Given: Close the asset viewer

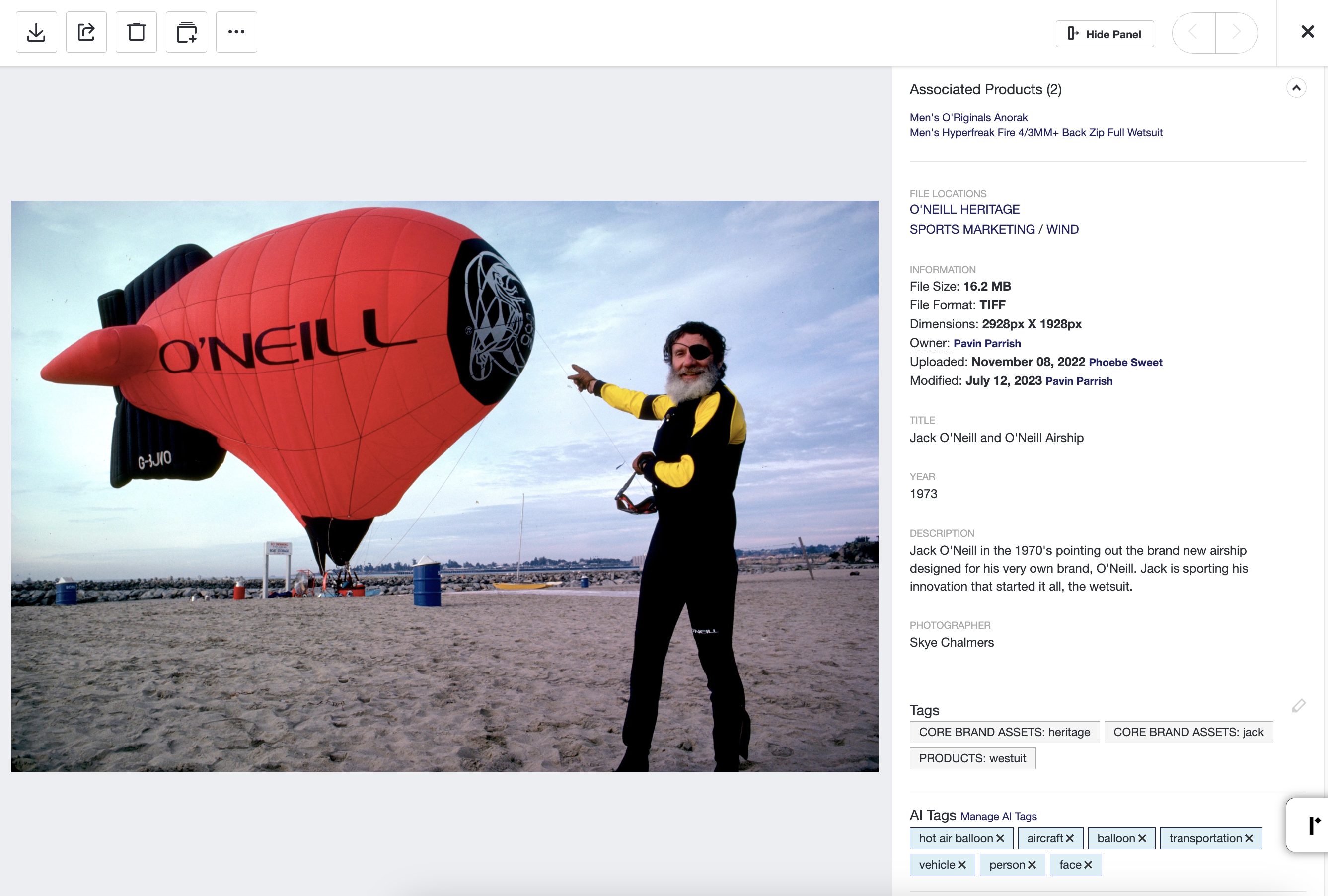Looking at the screenshot, I should point(1308,31).
